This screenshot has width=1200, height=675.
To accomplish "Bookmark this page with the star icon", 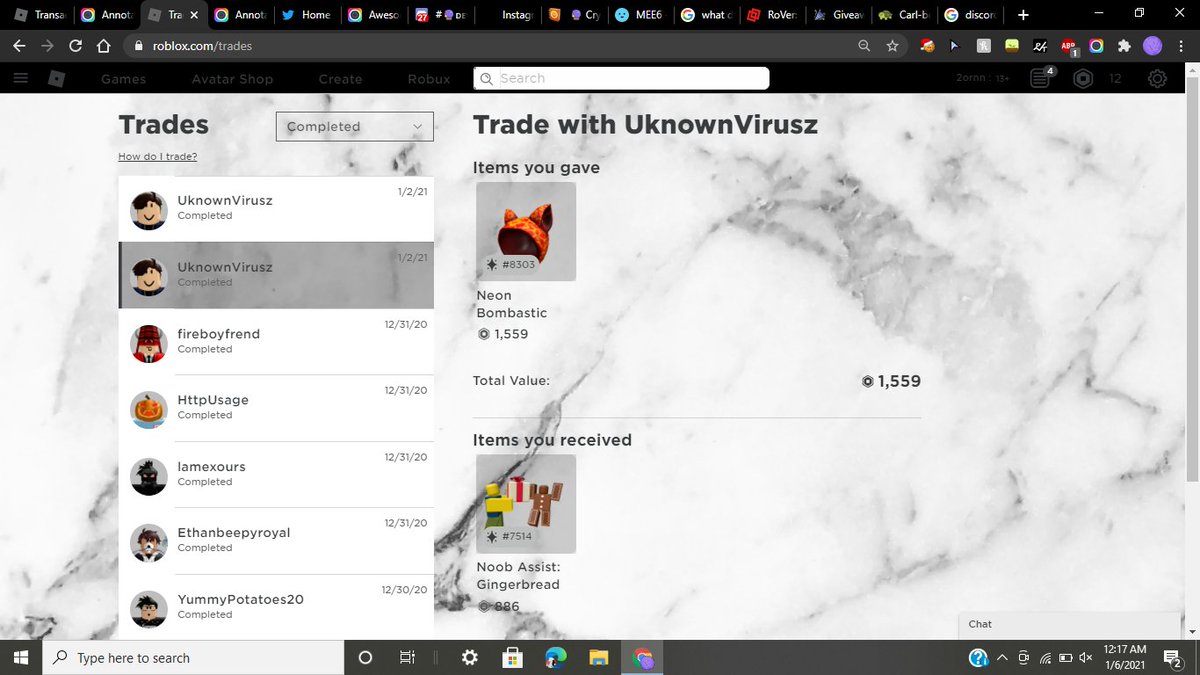I will (893, 46).
